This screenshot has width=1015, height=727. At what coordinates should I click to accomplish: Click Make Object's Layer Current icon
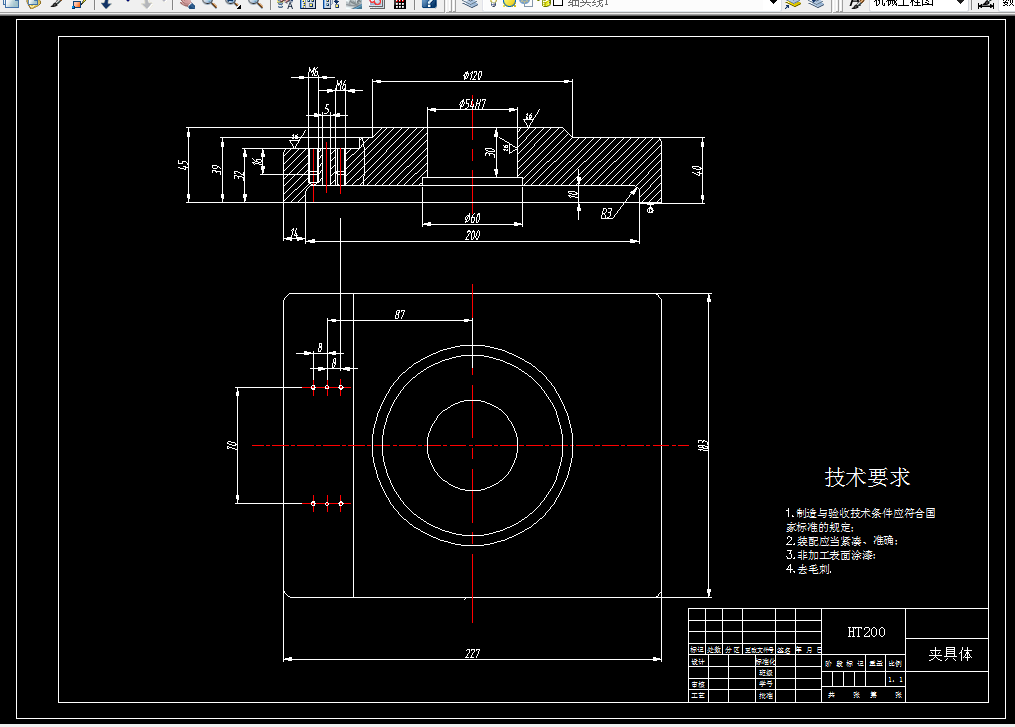click(x=793, y=3)
